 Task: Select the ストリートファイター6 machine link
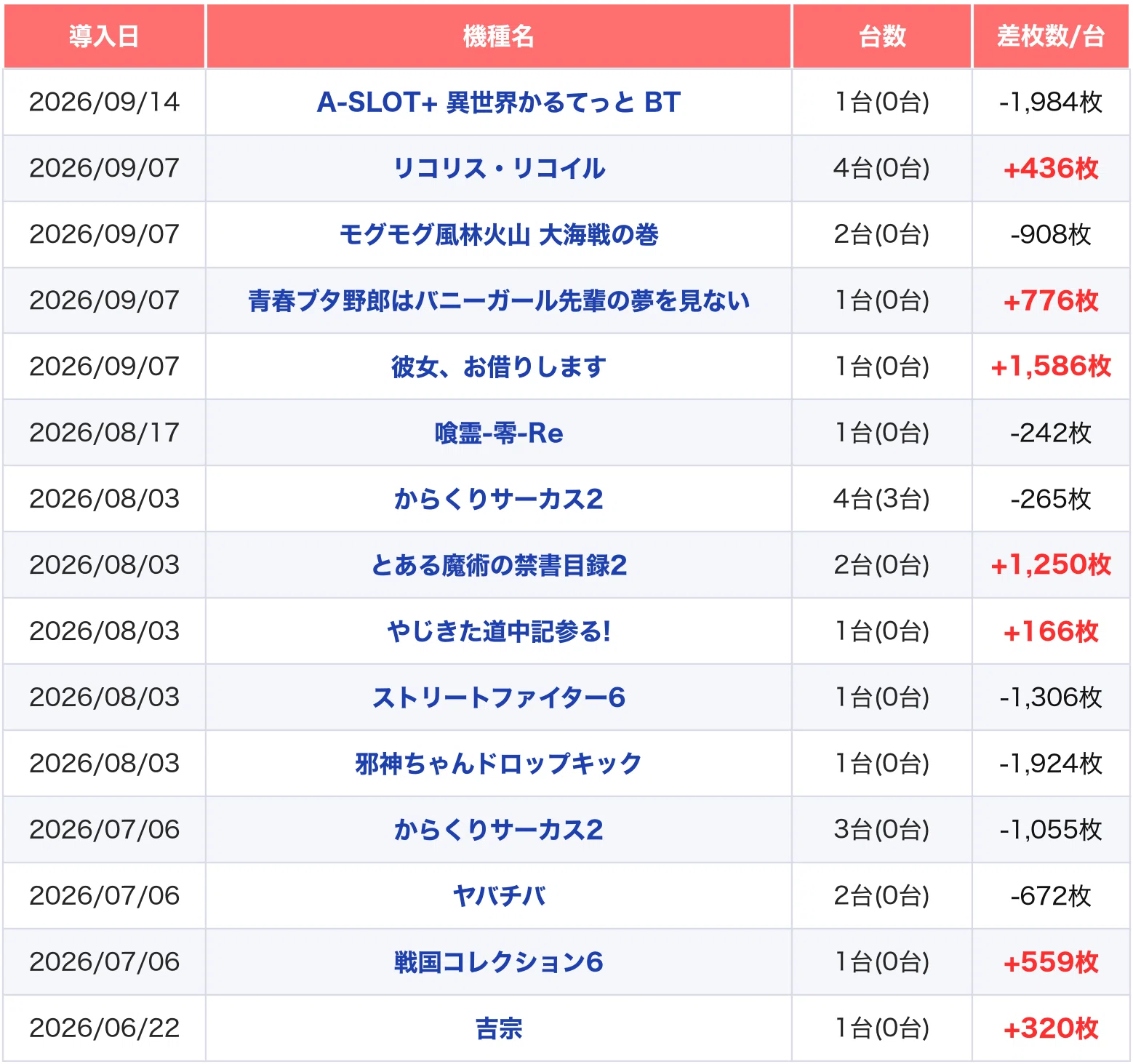point(499,698)
